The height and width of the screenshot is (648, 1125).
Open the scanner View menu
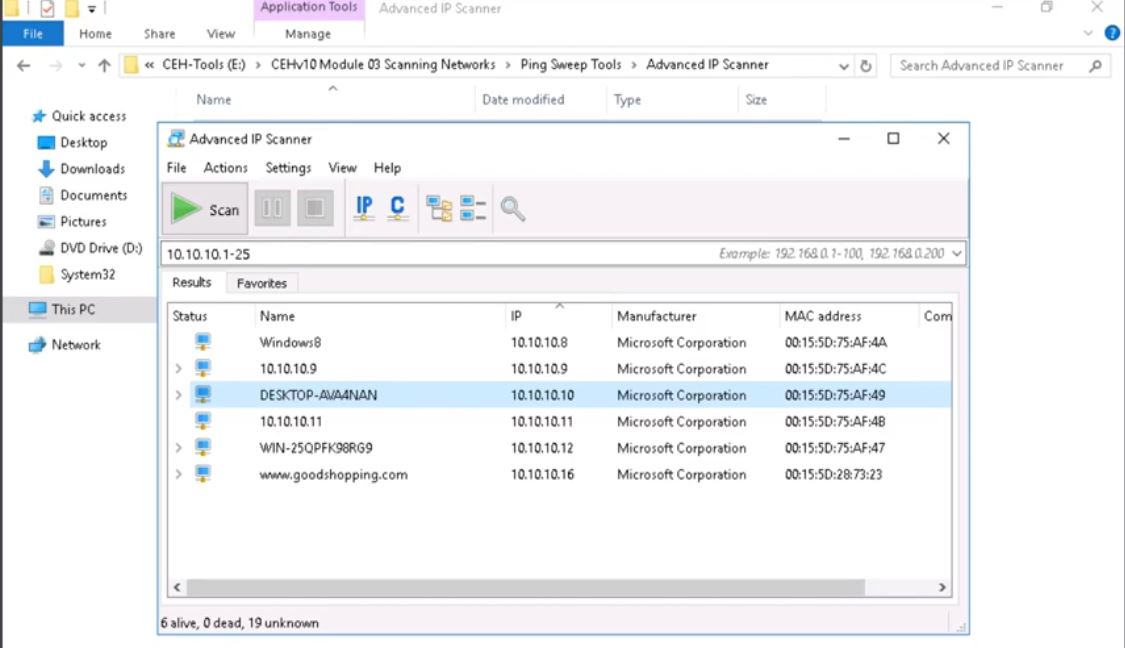[x=342, y=168]
